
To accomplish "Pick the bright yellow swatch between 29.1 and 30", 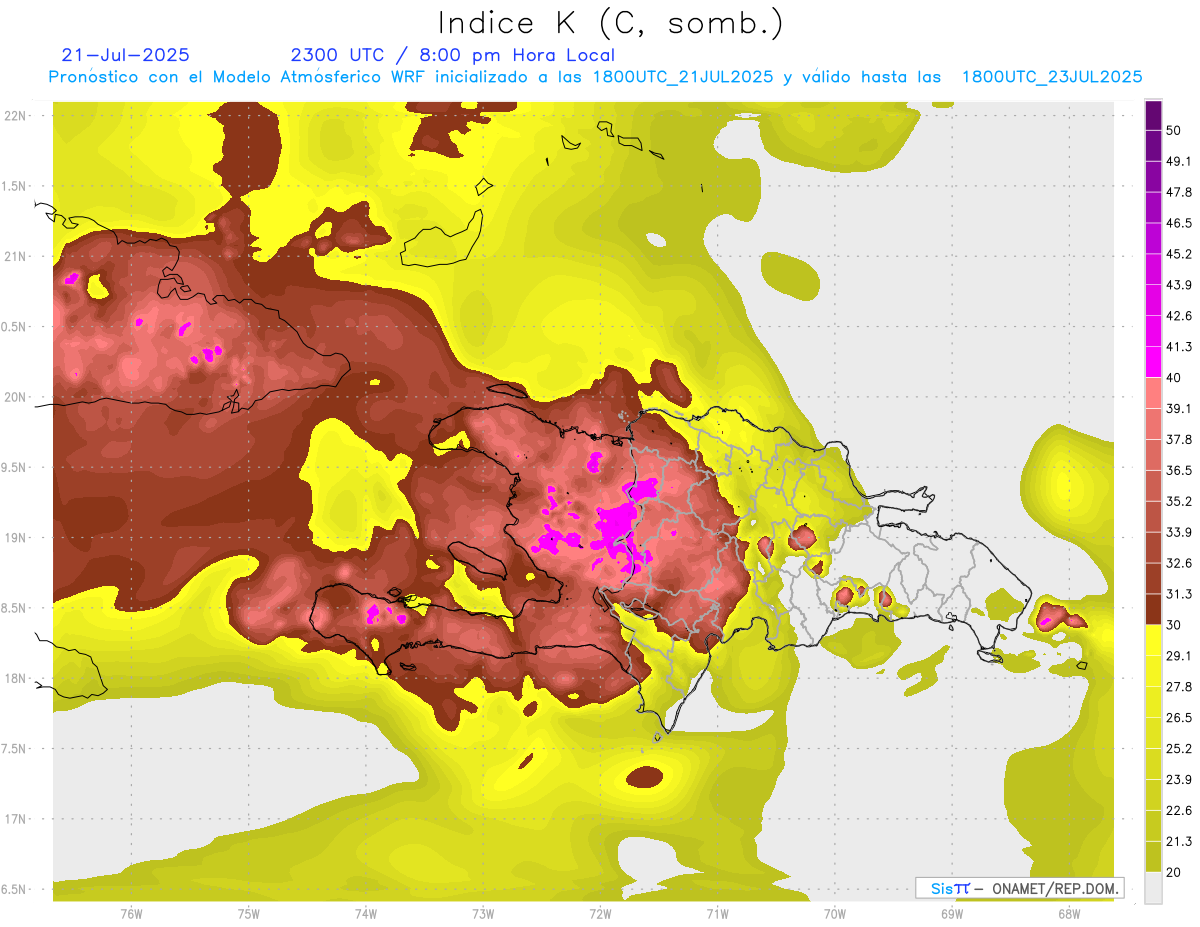I will (1153, 640).
